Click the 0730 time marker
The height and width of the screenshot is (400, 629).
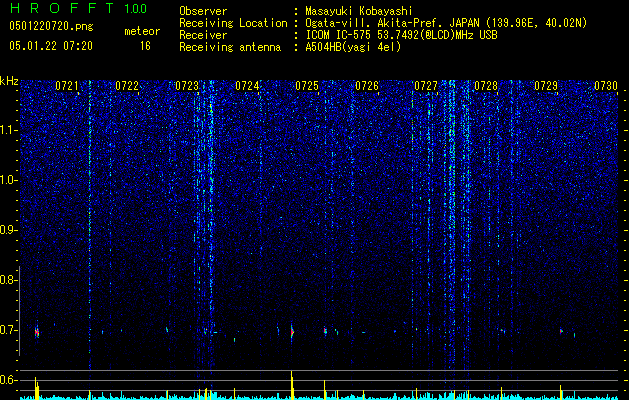pos(606,86)
